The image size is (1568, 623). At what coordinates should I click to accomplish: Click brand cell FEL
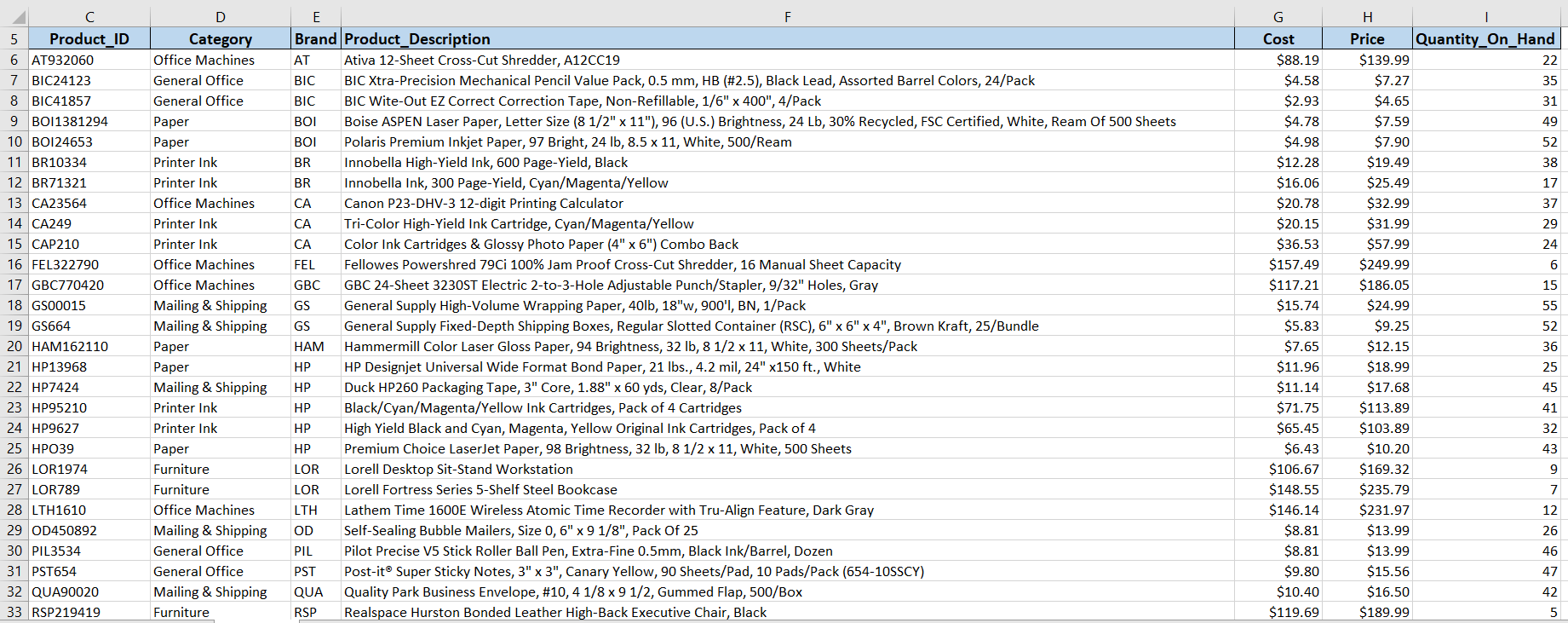tap(316, 264)
